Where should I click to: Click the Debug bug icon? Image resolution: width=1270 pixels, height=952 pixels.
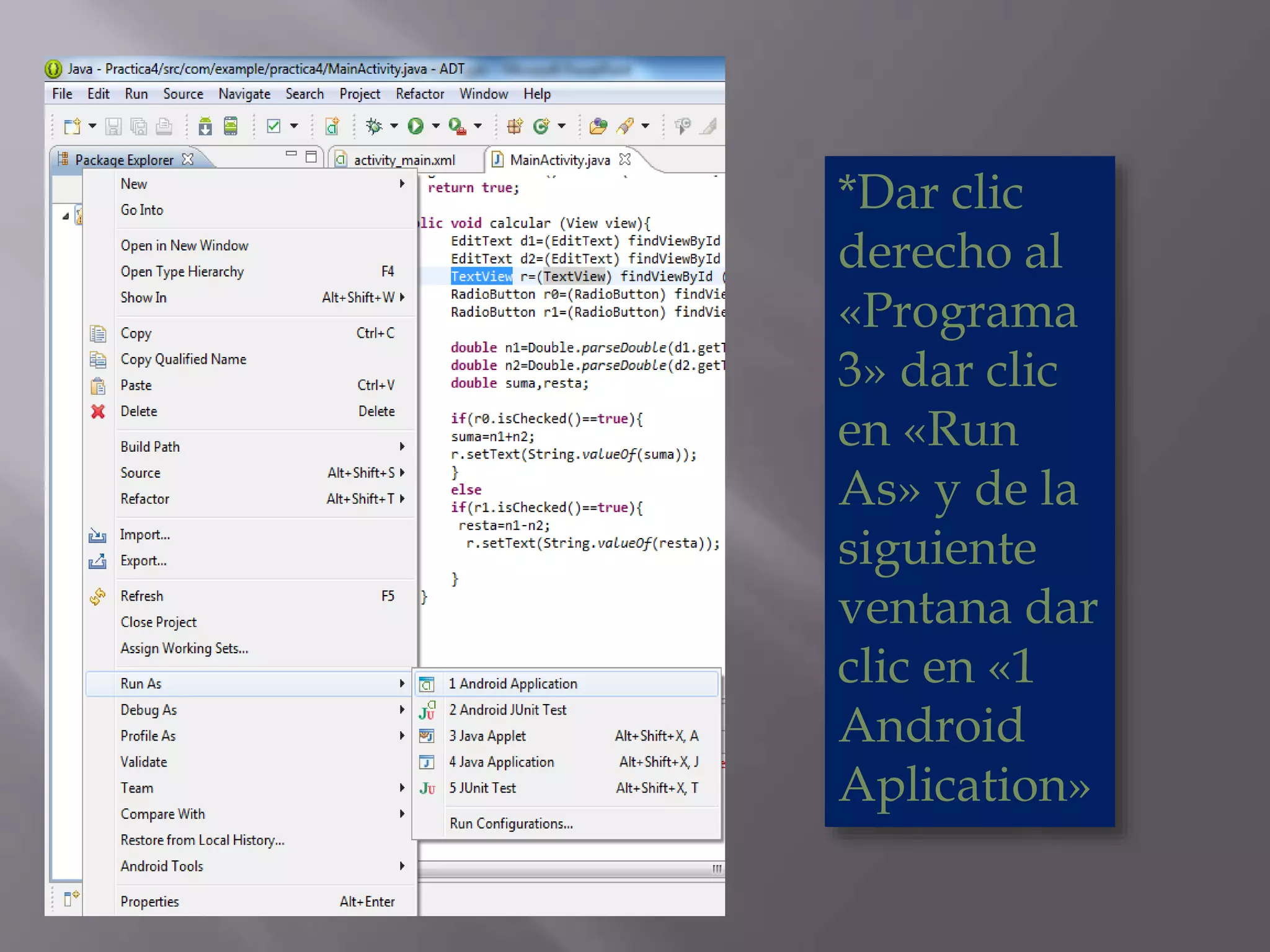(374, 126)
